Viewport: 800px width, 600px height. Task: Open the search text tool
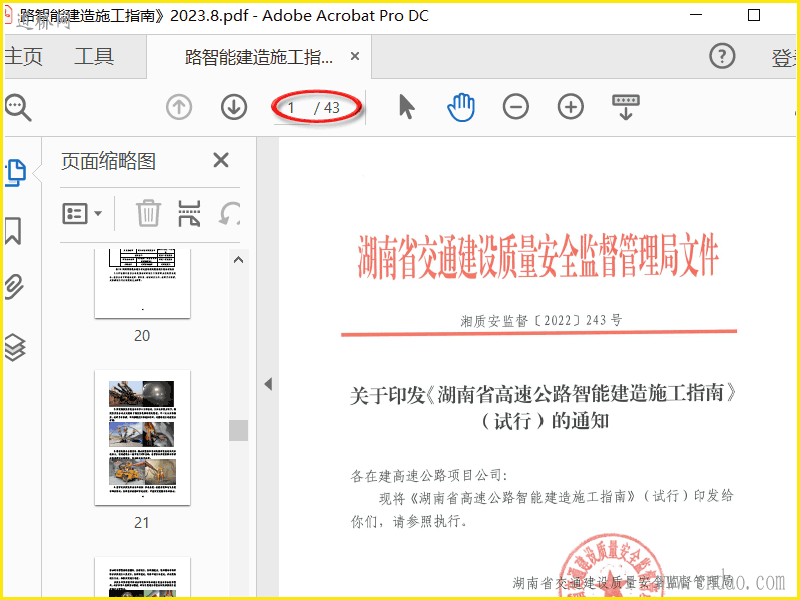pyautogui.click(x=18, y=108)
